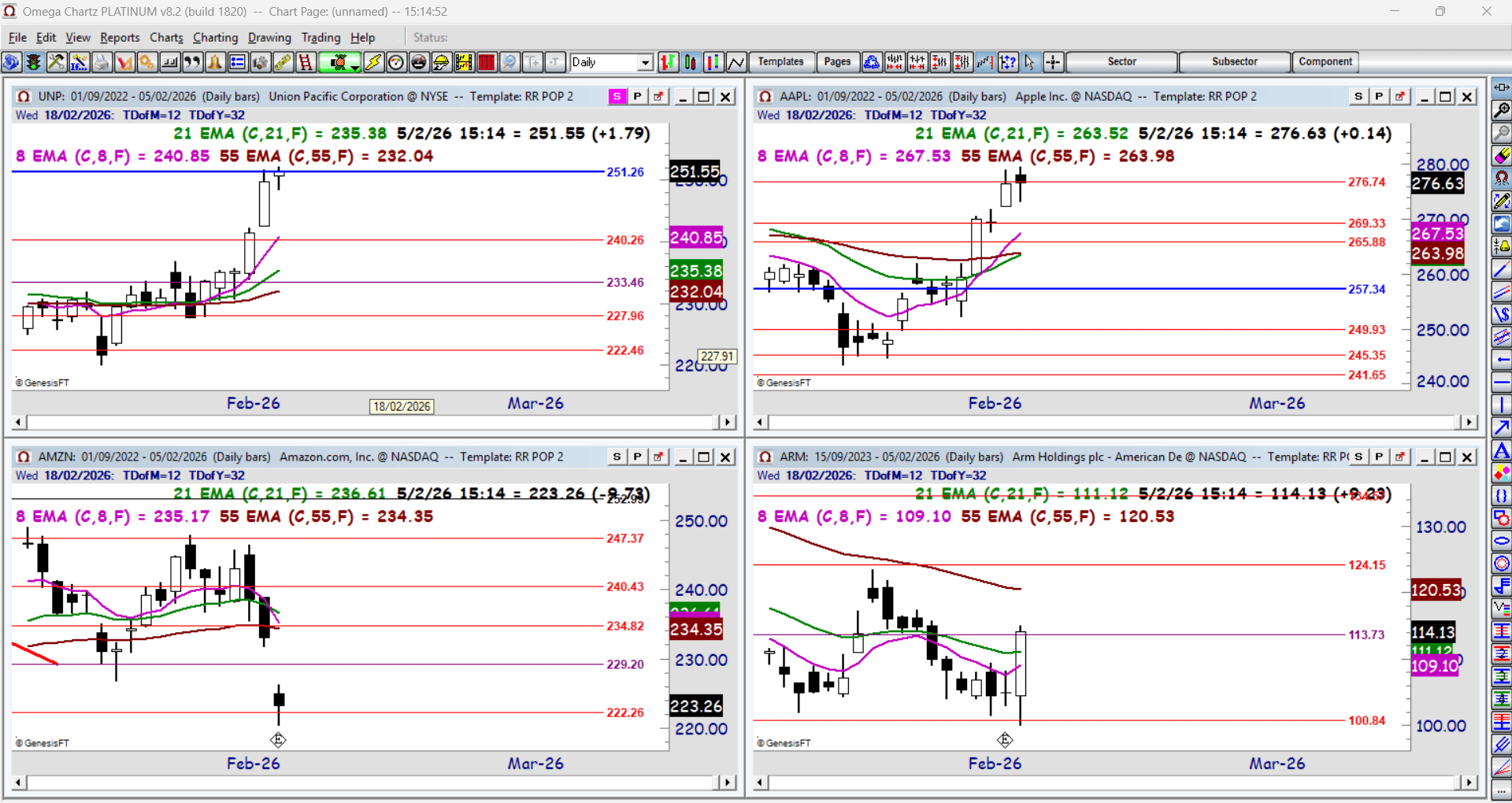Toggle the S button on the ARM chart
1512x803 pixels.
[x=1358, y=457]
